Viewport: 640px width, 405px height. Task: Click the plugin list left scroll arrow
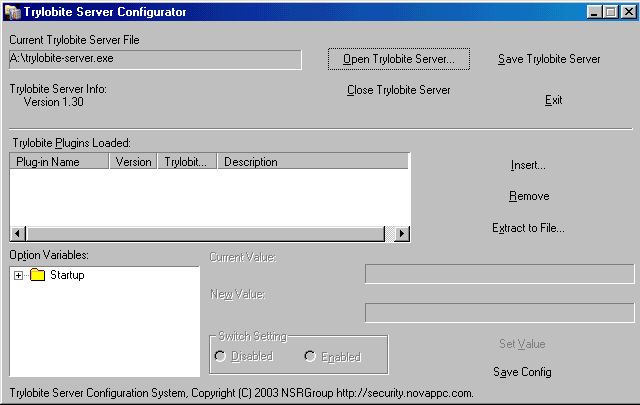(x=17, y=233)
